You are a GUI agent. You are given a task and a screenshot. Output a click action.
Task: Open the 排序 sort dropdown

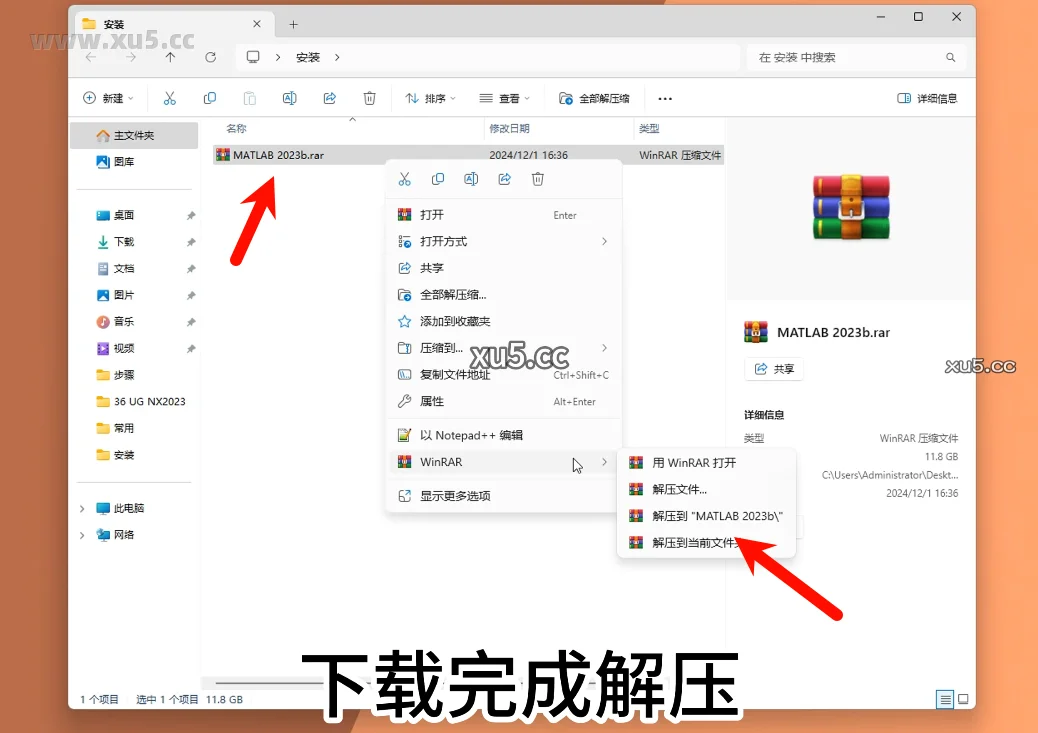[430, 98]
